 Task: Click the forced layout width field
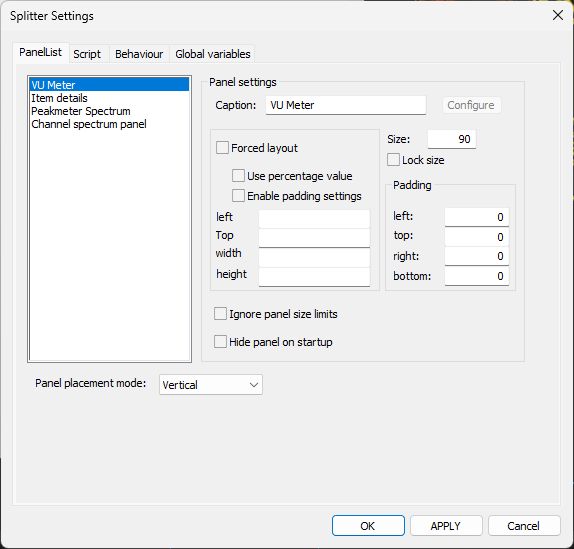(314, 257)
